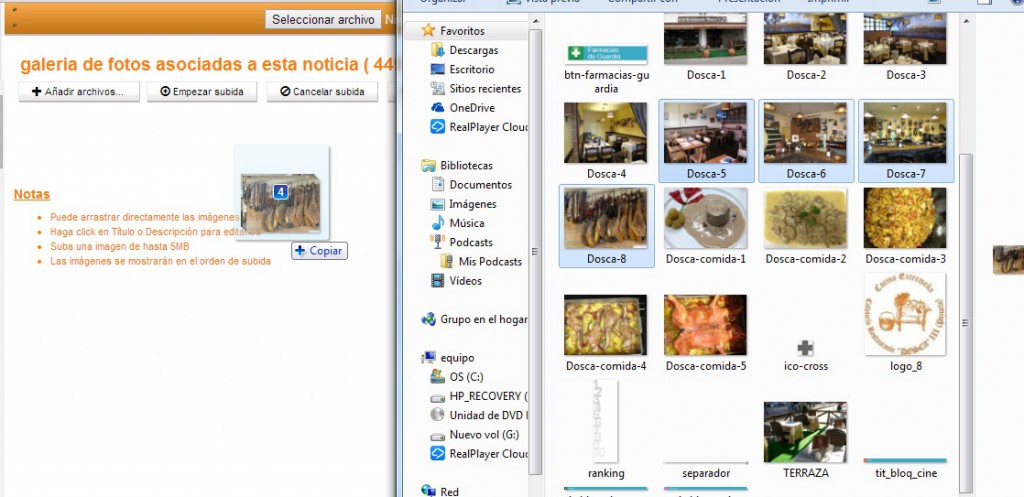Image resolution: width=1024 pixels, height=497 pixels.
Task: Open the OS (C:) drive icon
Action: coord(438,377)
